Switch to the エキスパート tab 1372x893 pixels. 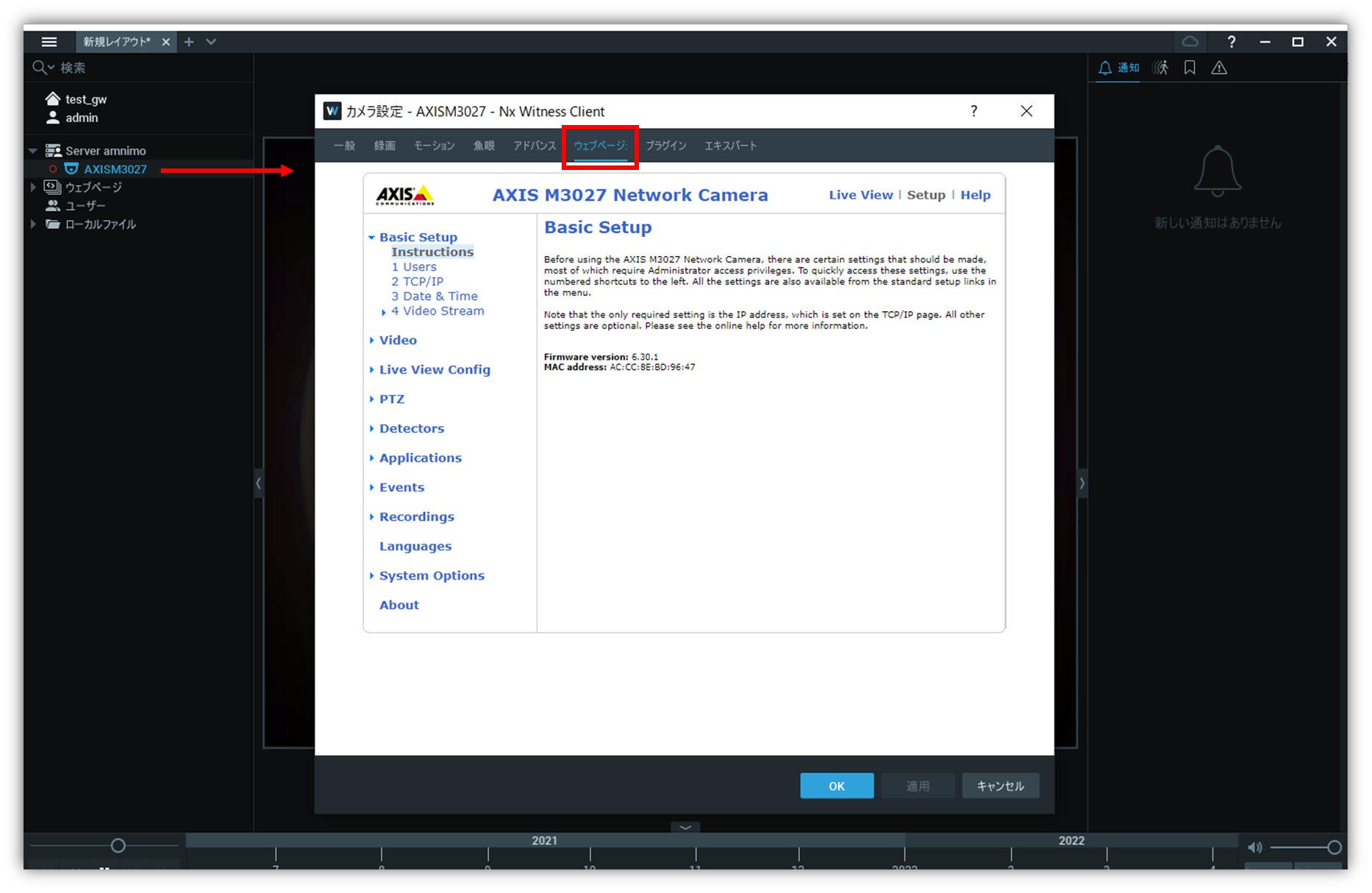(730, 146)
